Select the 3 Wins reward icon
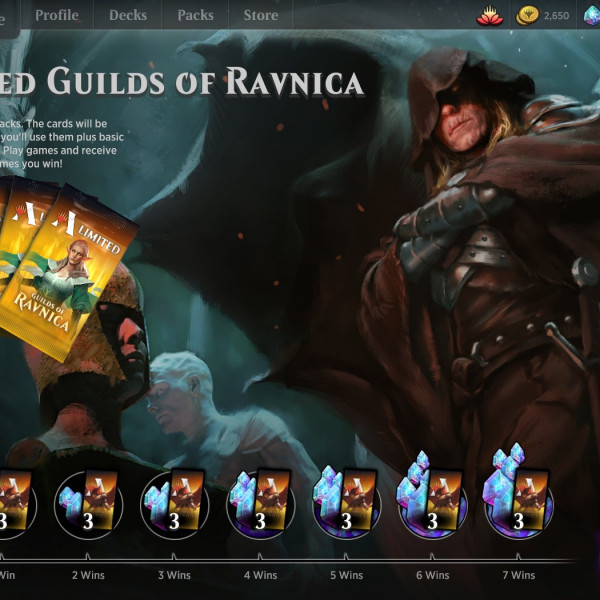 click(174, 504)
